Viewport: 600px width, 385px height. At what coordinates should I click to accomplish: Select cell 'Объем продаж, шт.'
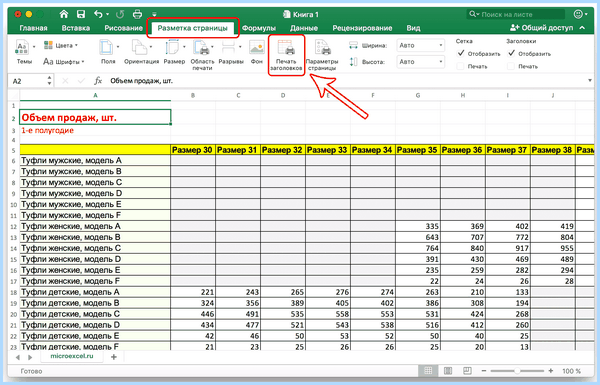(x=95, y=117)
